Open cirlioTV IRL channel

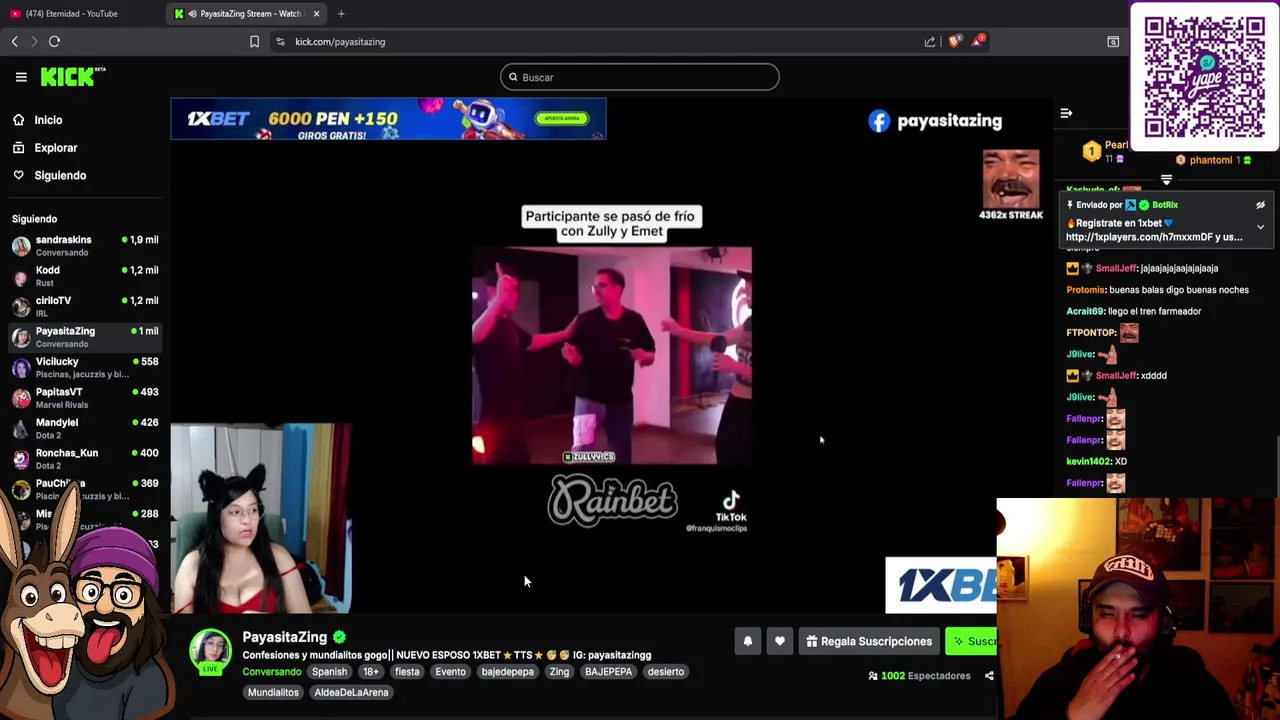pyautogui.click(x=85, y=306)
